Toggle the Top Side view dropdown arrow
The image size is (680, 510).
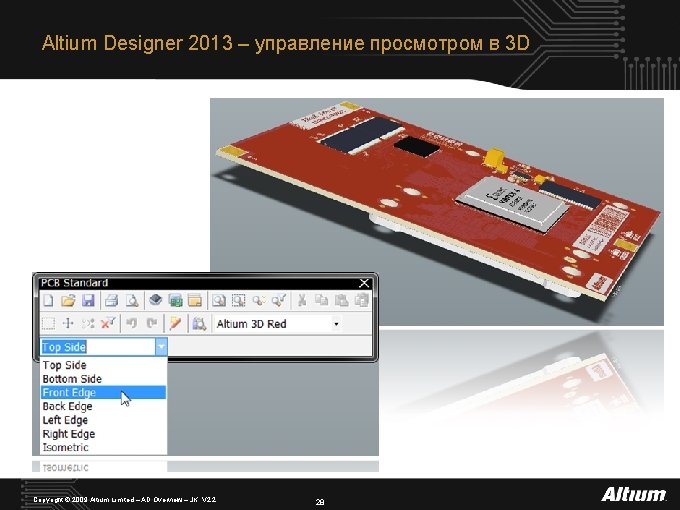click(161, 347)
